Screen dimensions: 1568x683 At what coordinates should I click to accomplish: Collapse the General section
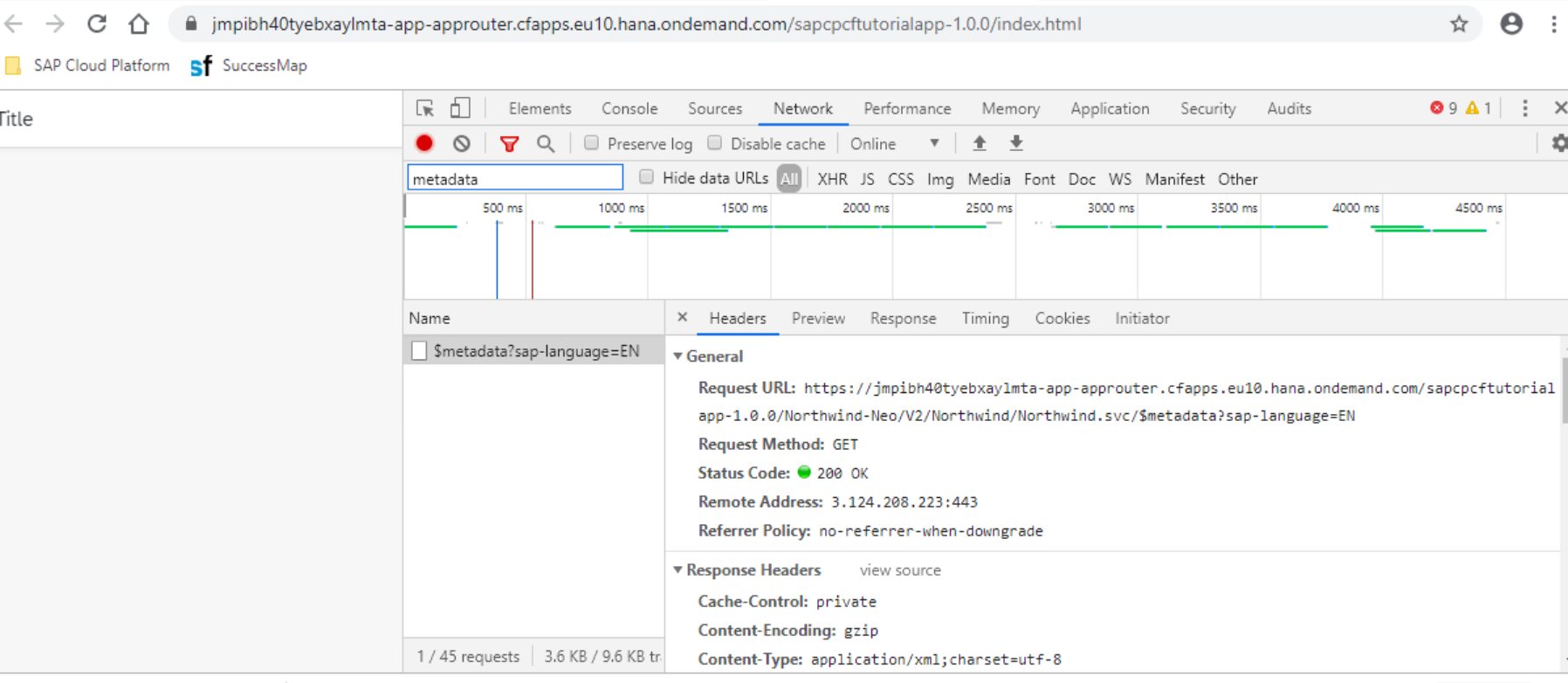(x=677, y=356)
